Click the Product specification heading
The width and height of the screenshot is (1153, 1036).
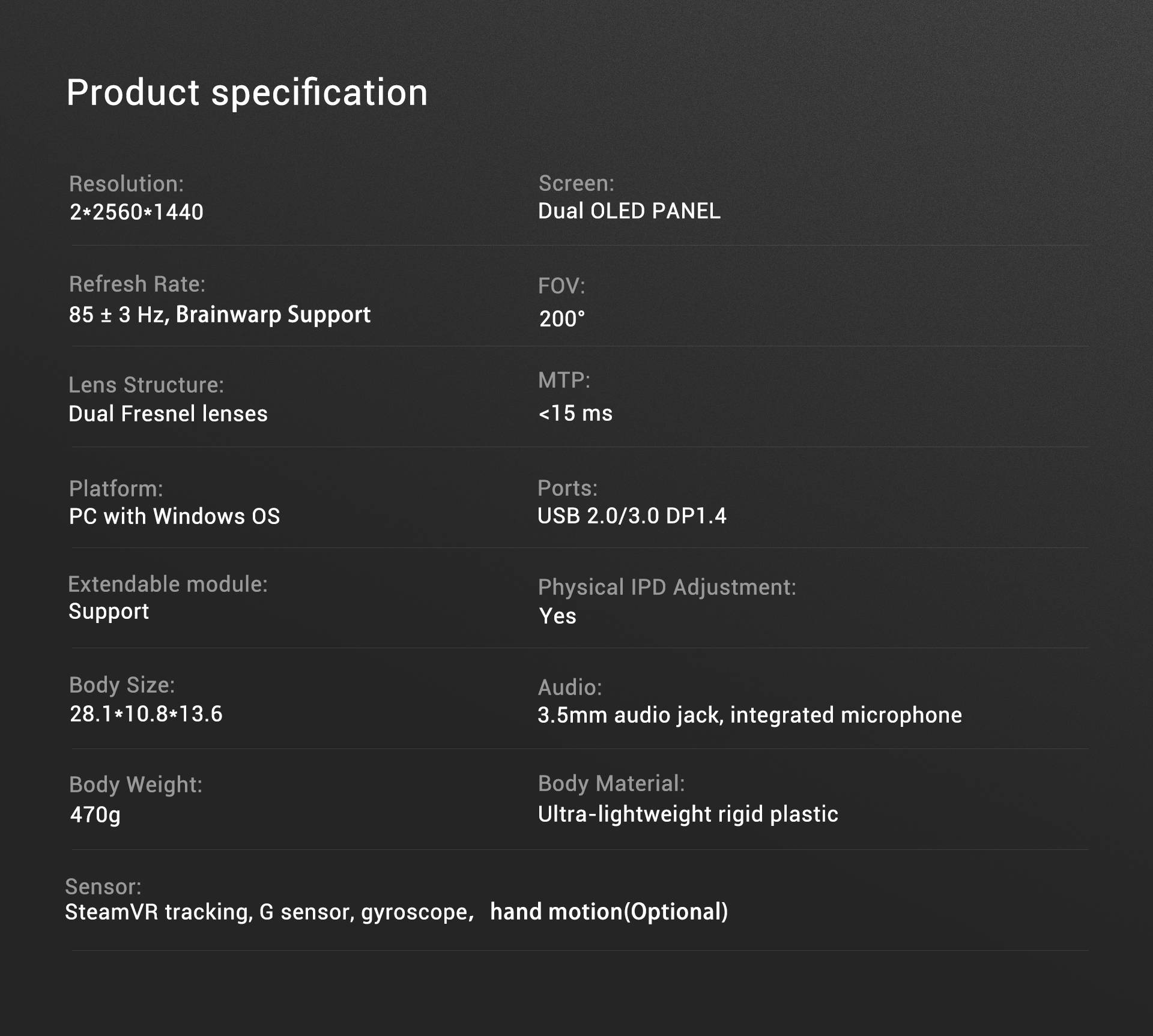(x=247, y=94)
